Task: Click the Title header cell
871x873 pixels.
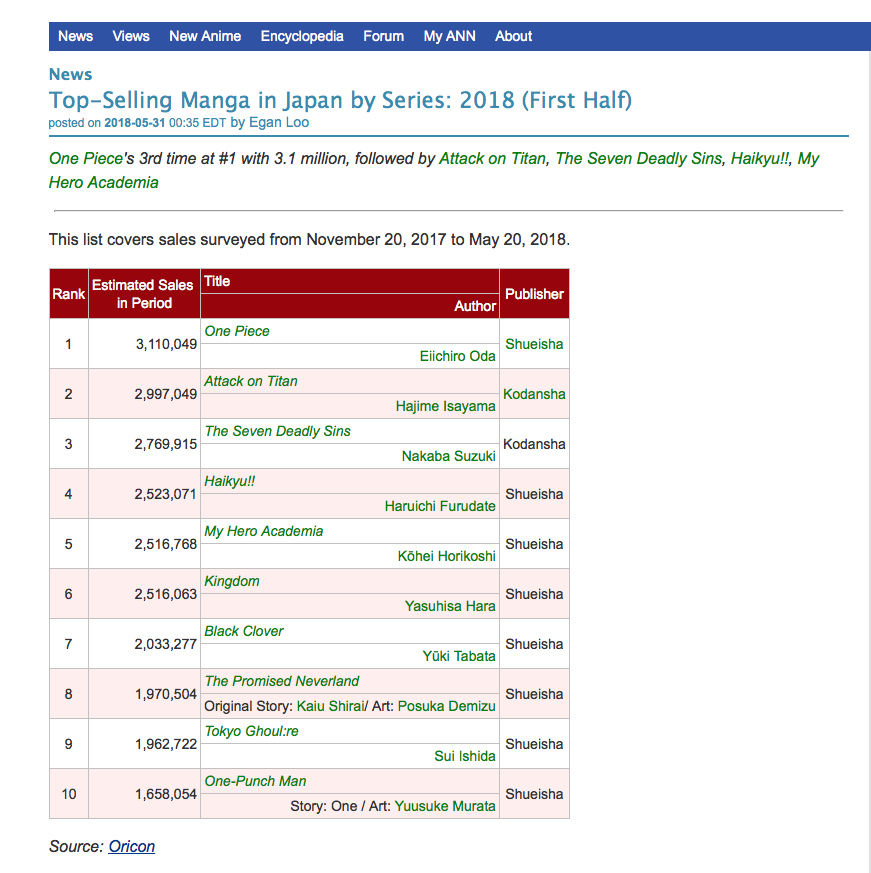Action: 350,281
